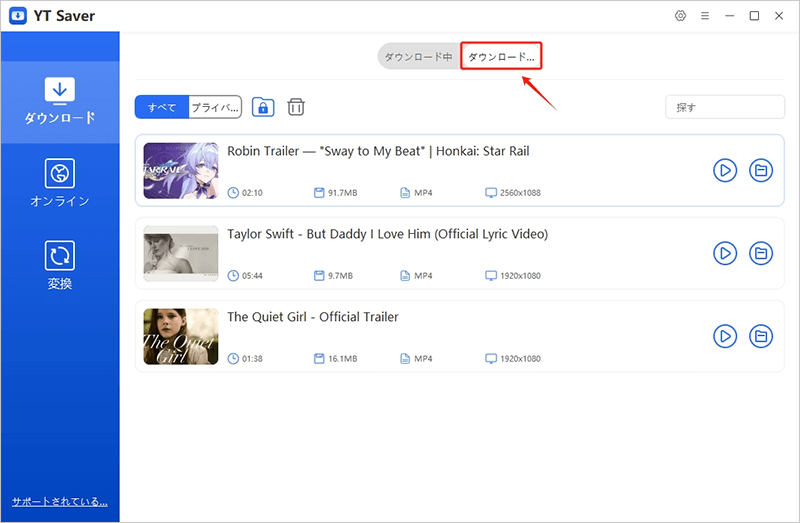800x523 pixels.
Task: Click the play icon for Robin Trailer
Action: [x=725, y=171]
